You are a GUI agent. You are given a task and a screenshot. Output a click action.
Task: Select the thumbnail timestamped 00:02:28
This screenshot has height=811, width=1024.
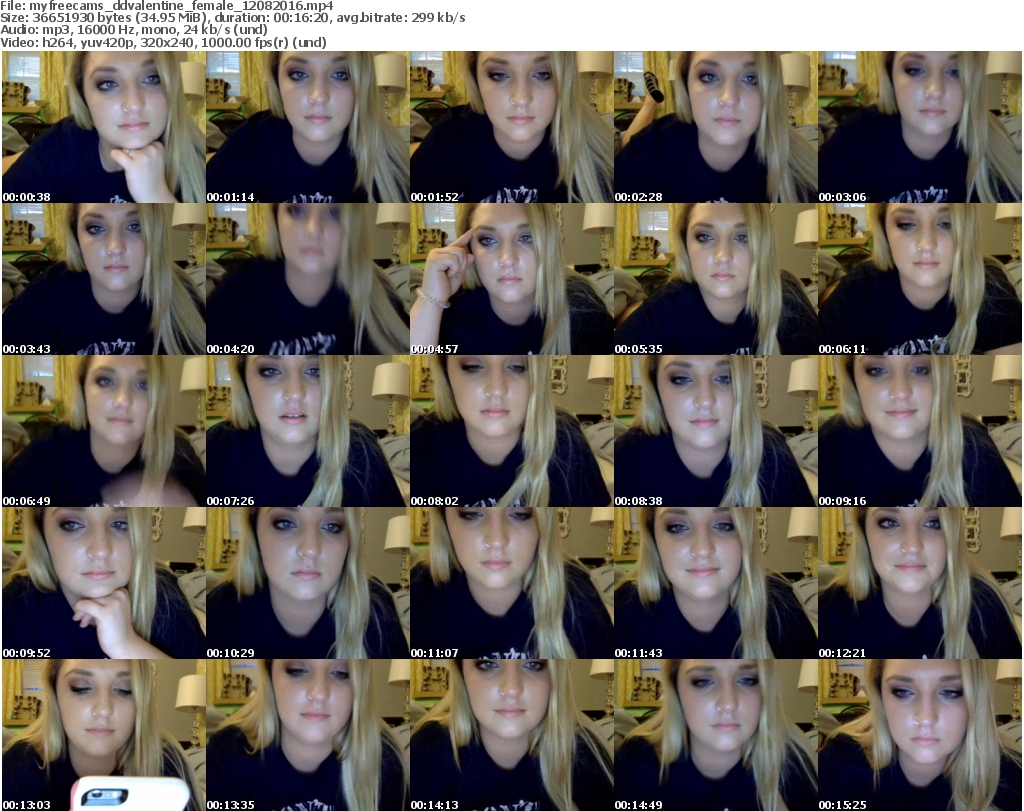[x=716, y=127]
